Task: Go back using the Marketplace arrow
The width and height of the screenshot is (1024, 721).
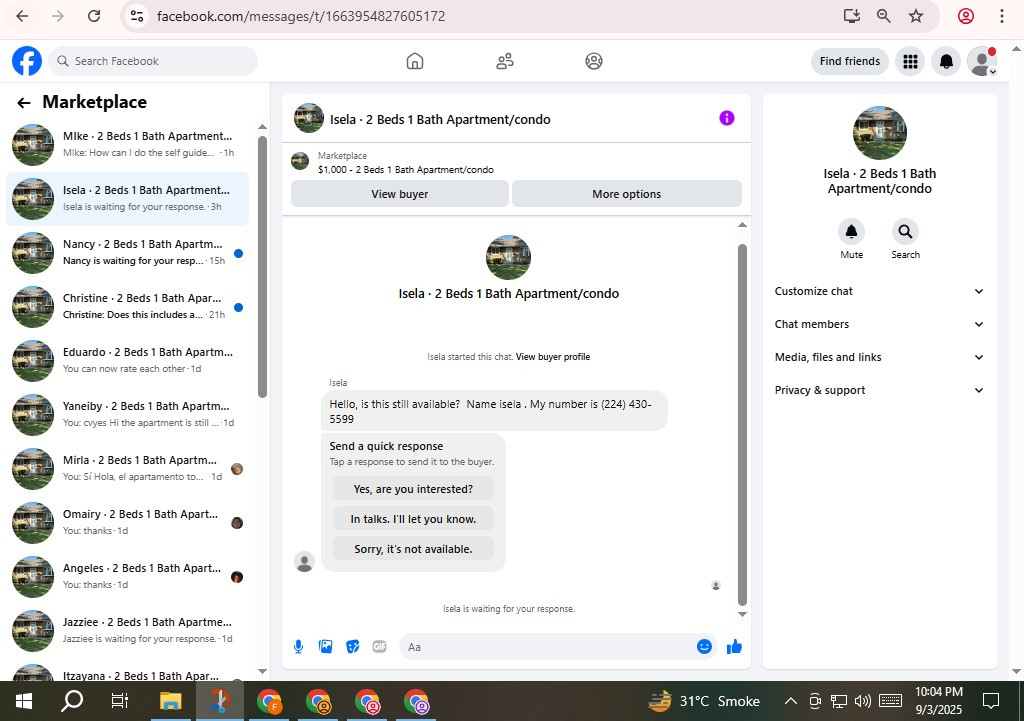Action: [x=24, y=103]
